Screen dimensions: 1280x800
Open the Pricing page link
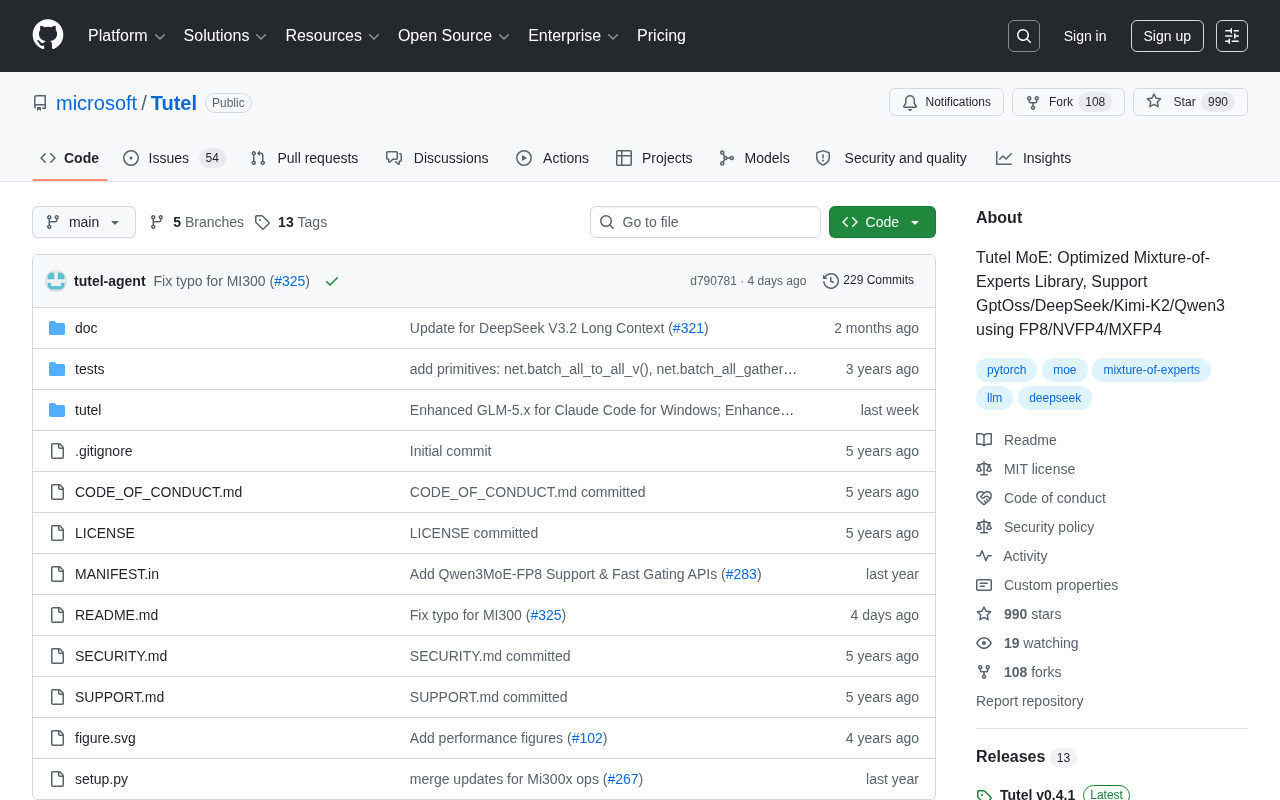(x=661, y=36)
